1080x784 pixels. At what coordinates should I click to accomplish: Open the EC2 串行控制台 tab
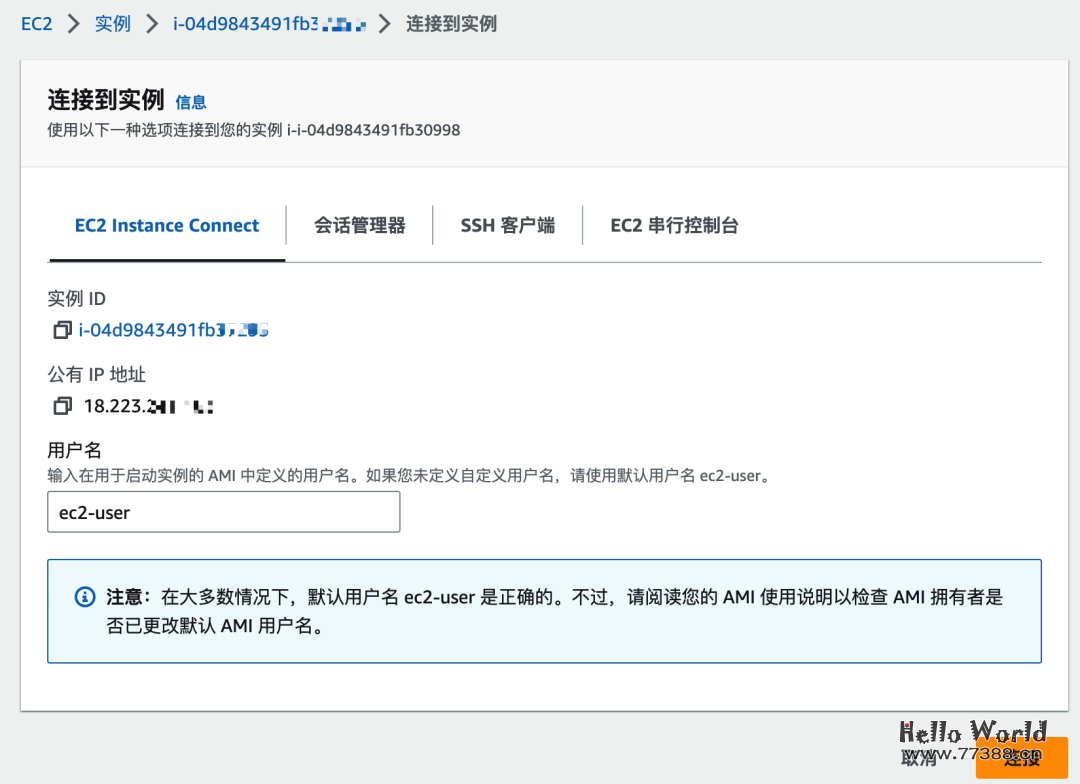(674, 225)
